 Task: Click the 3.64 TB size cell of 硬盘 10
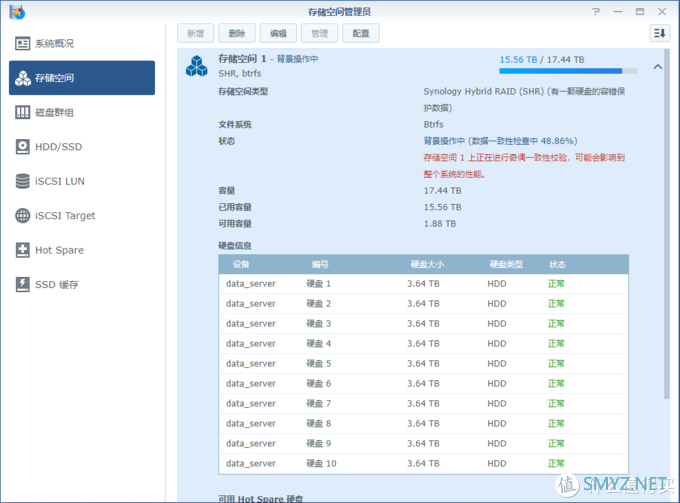point(423,464)
